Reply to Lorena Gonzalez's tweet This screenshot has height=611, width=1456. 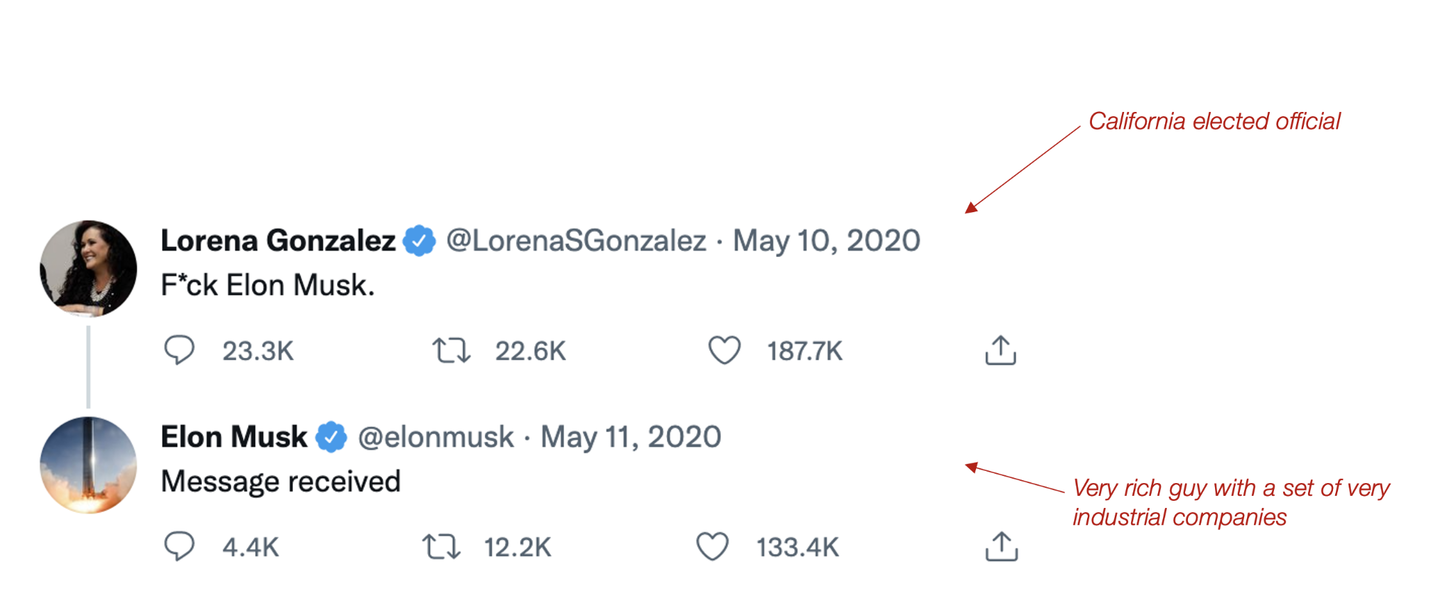tap(179, 350)
